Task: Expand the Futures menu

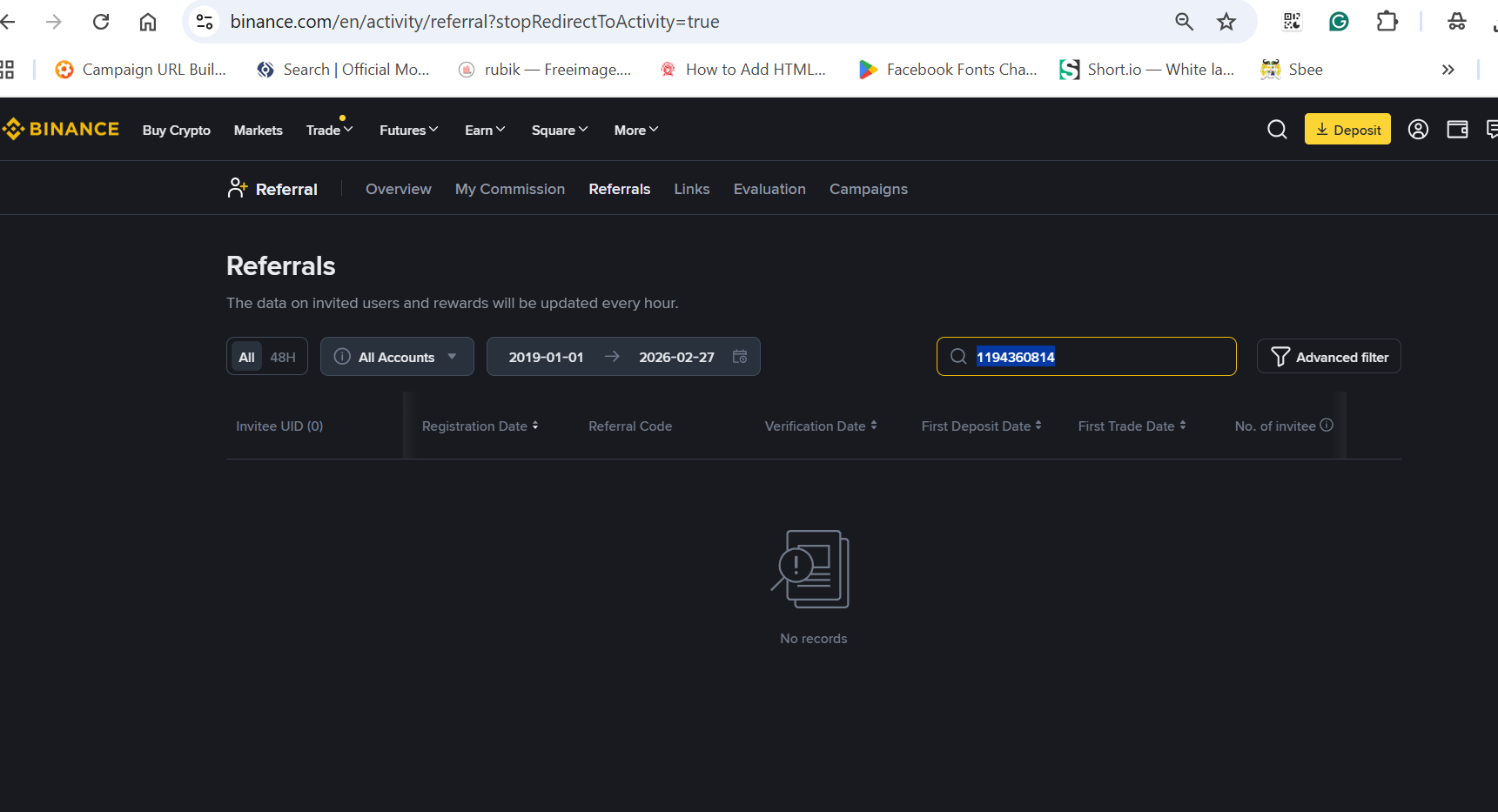Action: pos(409,131)
